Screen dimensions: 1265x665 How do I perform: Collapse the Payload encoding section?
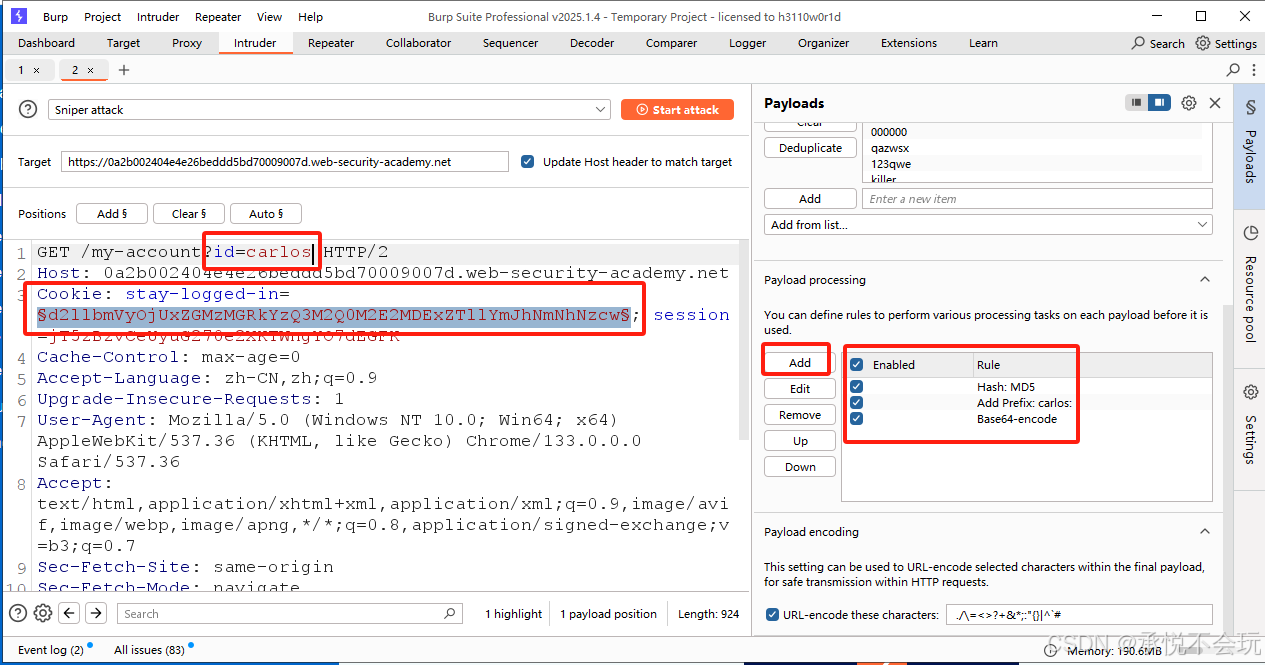pyautogui.click(x=1204, y=532)
